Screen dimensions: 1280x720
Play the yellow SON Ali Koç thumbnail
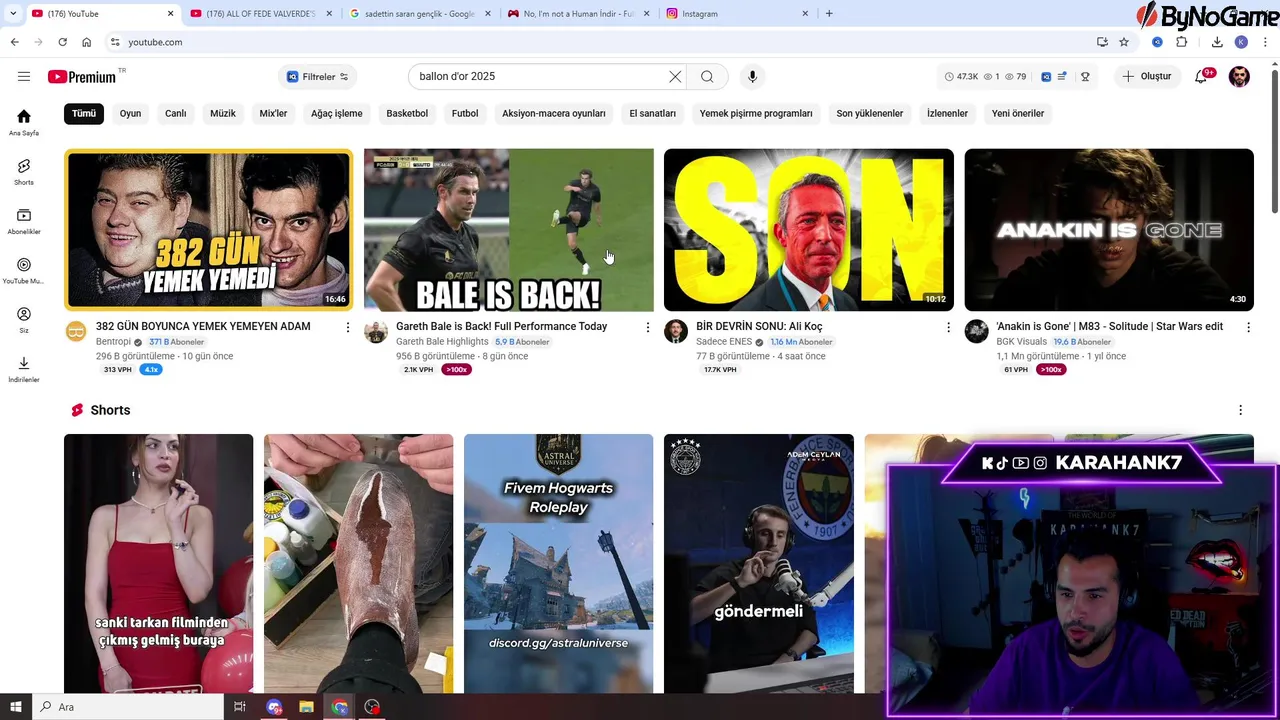(809, 230)
